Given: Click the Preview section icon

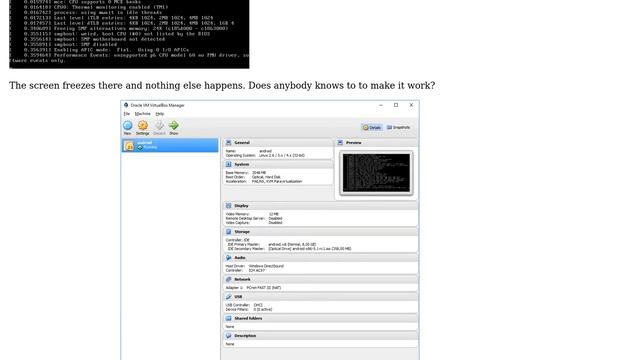Looking at the screenshot, I should (x=340, y=142).
